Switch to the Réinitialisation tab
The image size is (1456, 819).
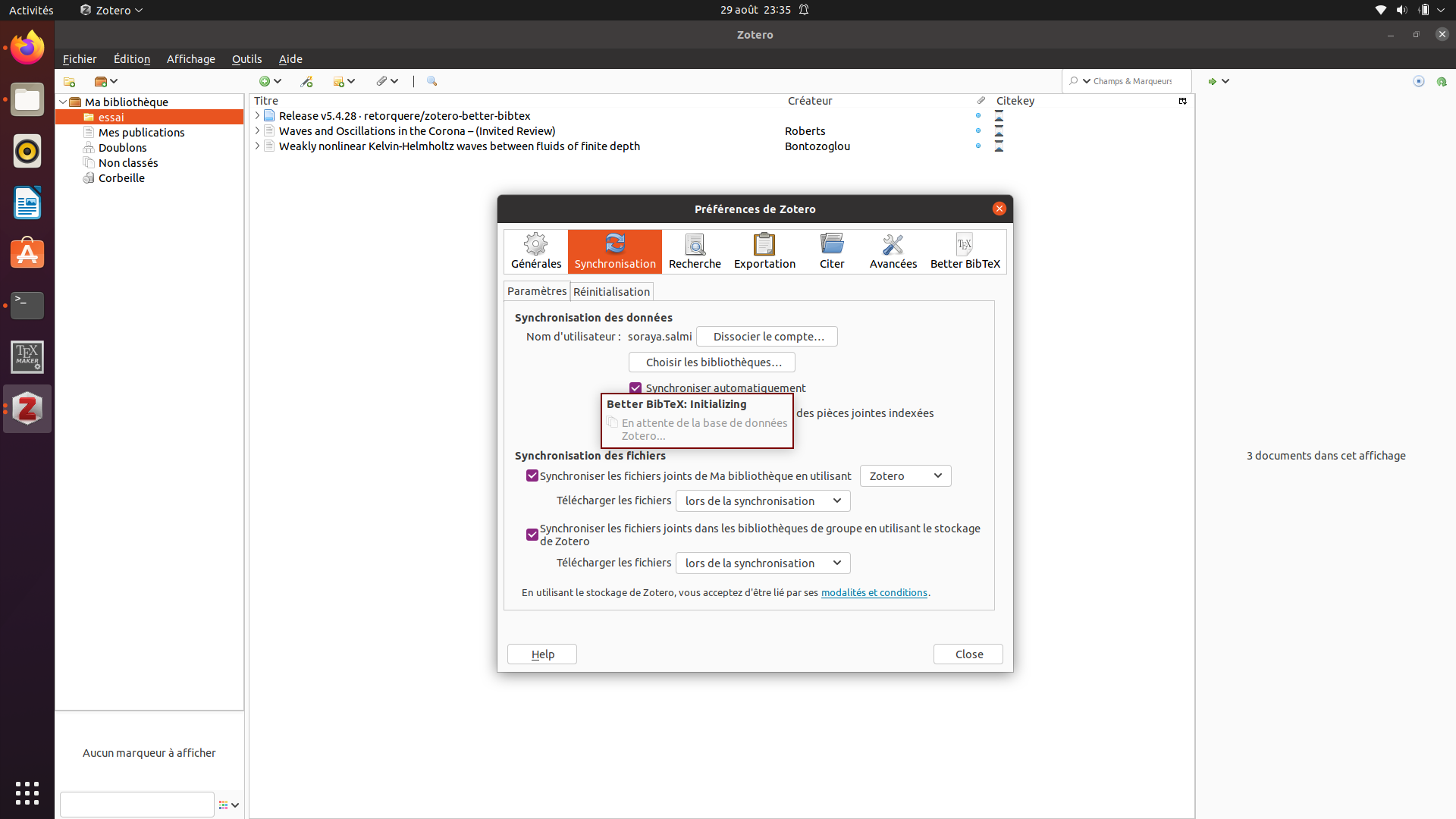[x=611, y=292]
